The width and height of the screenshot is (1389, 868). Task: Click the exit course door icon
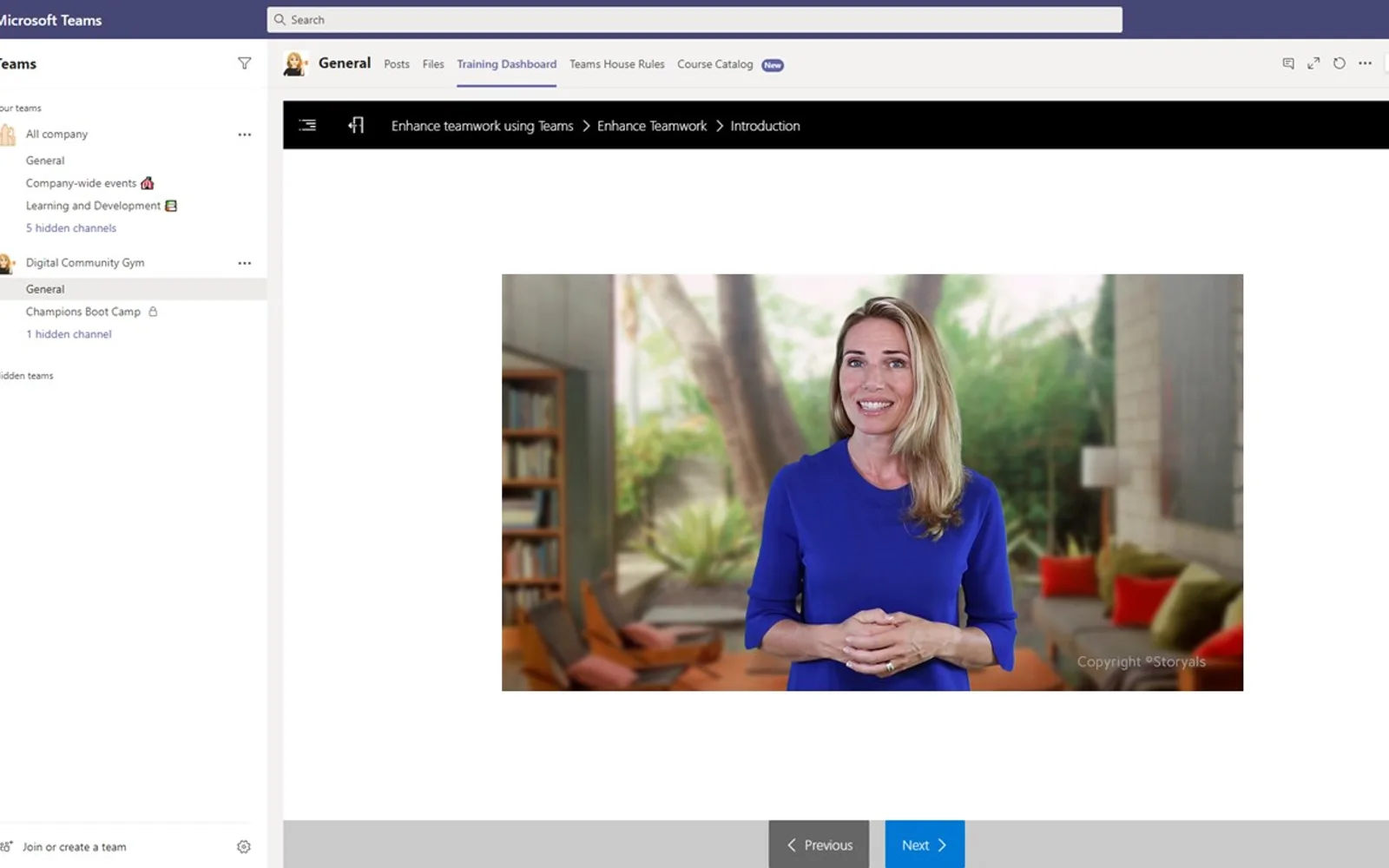tap(356, 125)
